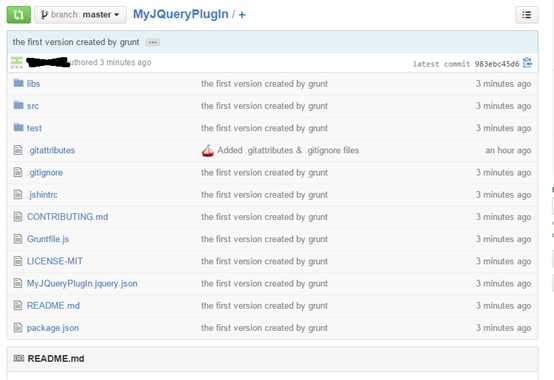554x380 pixels.
Task: Open the .gitattributes file
Action: (x=52, y=150)
